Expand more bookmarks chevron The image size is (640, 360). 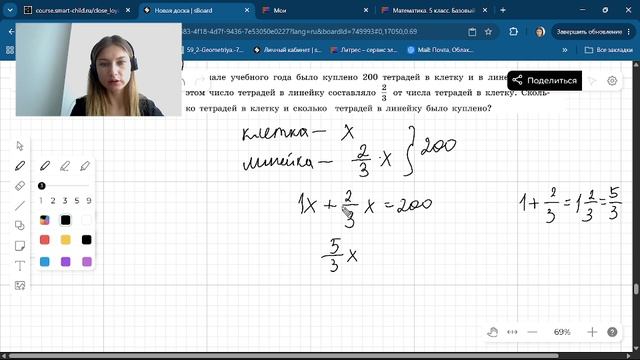pyautogui.click(x=565, y=50)
